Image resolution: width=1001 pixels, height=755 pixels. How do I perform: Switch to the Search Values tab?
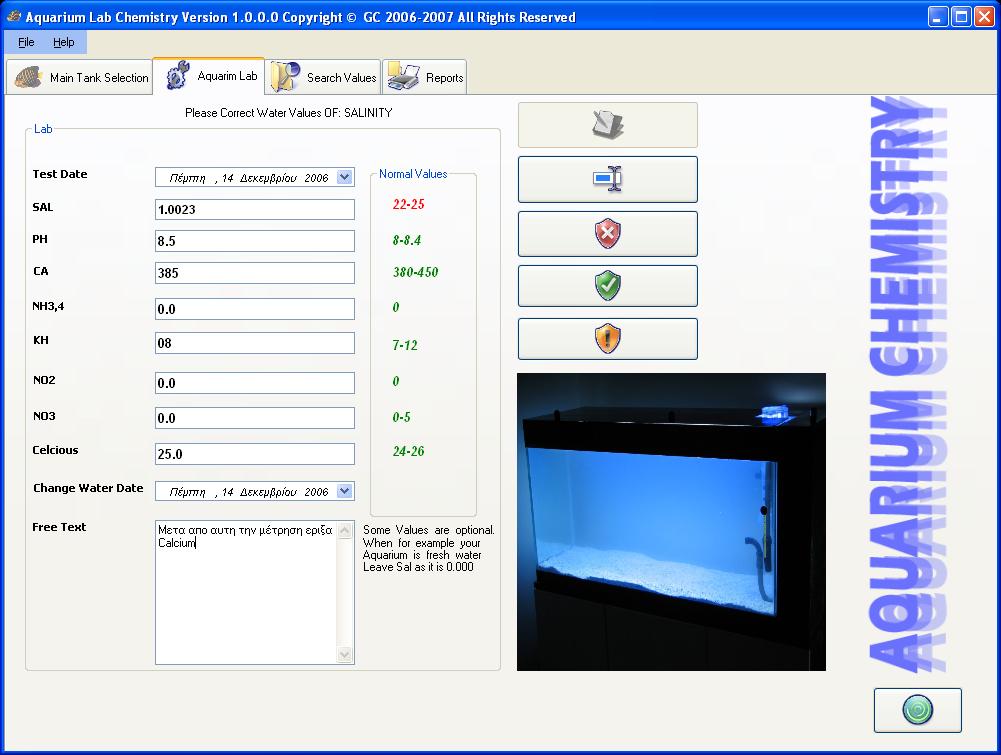[324, 77]
